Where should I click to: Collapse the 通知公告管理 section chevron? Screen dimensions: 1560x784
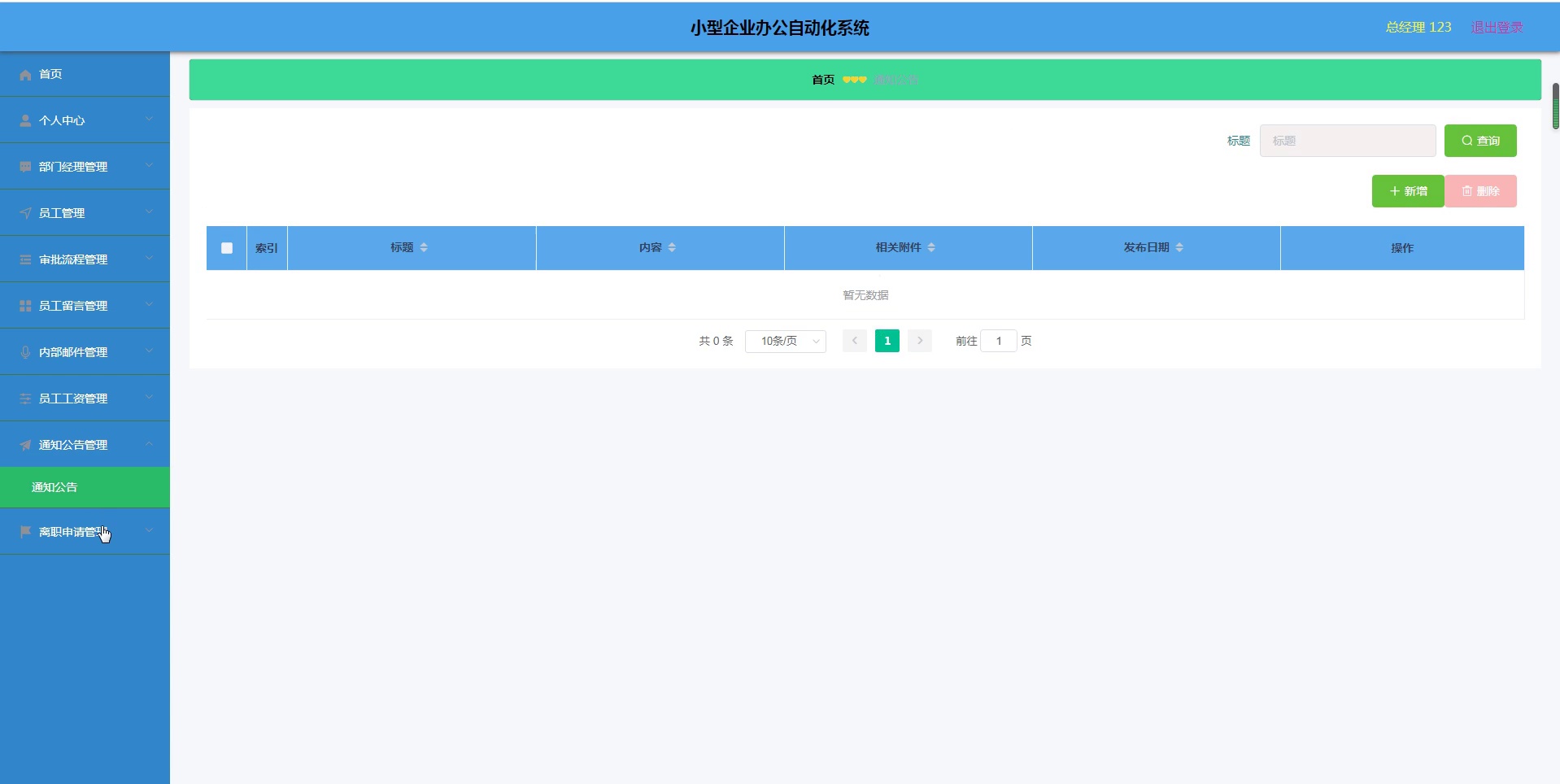(x=149, y=444)
